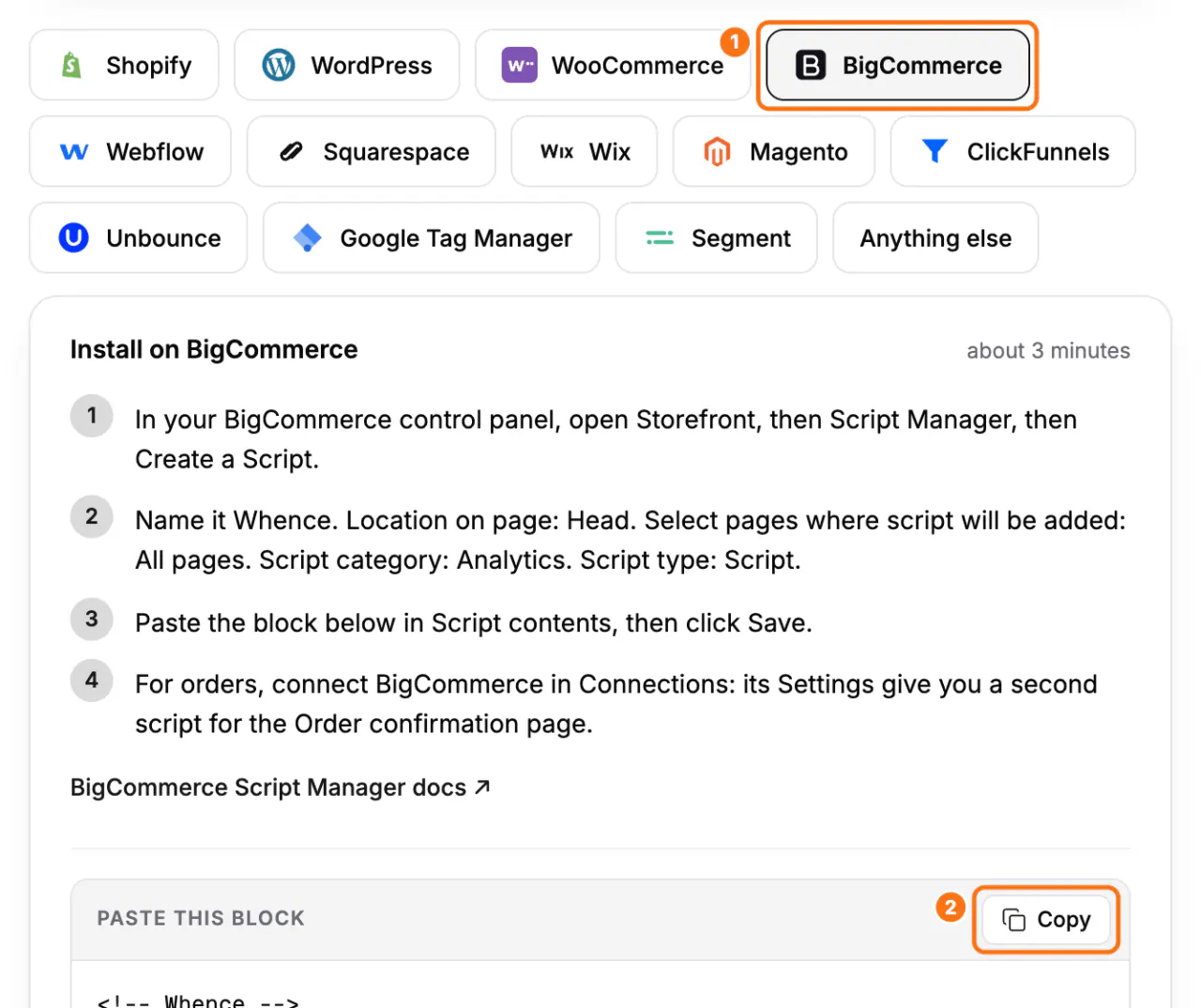Pick the Wix platform option
The width and height of the screenshot is (1201, 1008).
(585, 151)
